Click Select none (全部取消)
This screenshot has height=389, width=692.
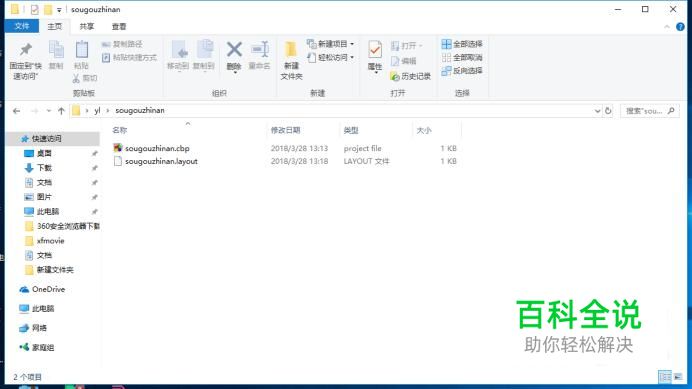(462, 57)
